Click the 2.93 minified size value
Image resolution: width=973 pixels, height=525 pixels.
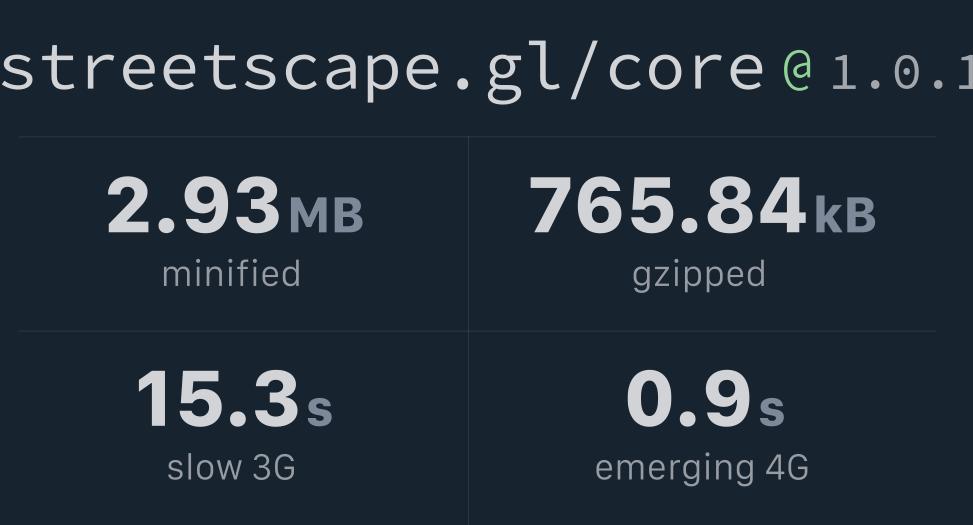(193, 206)
